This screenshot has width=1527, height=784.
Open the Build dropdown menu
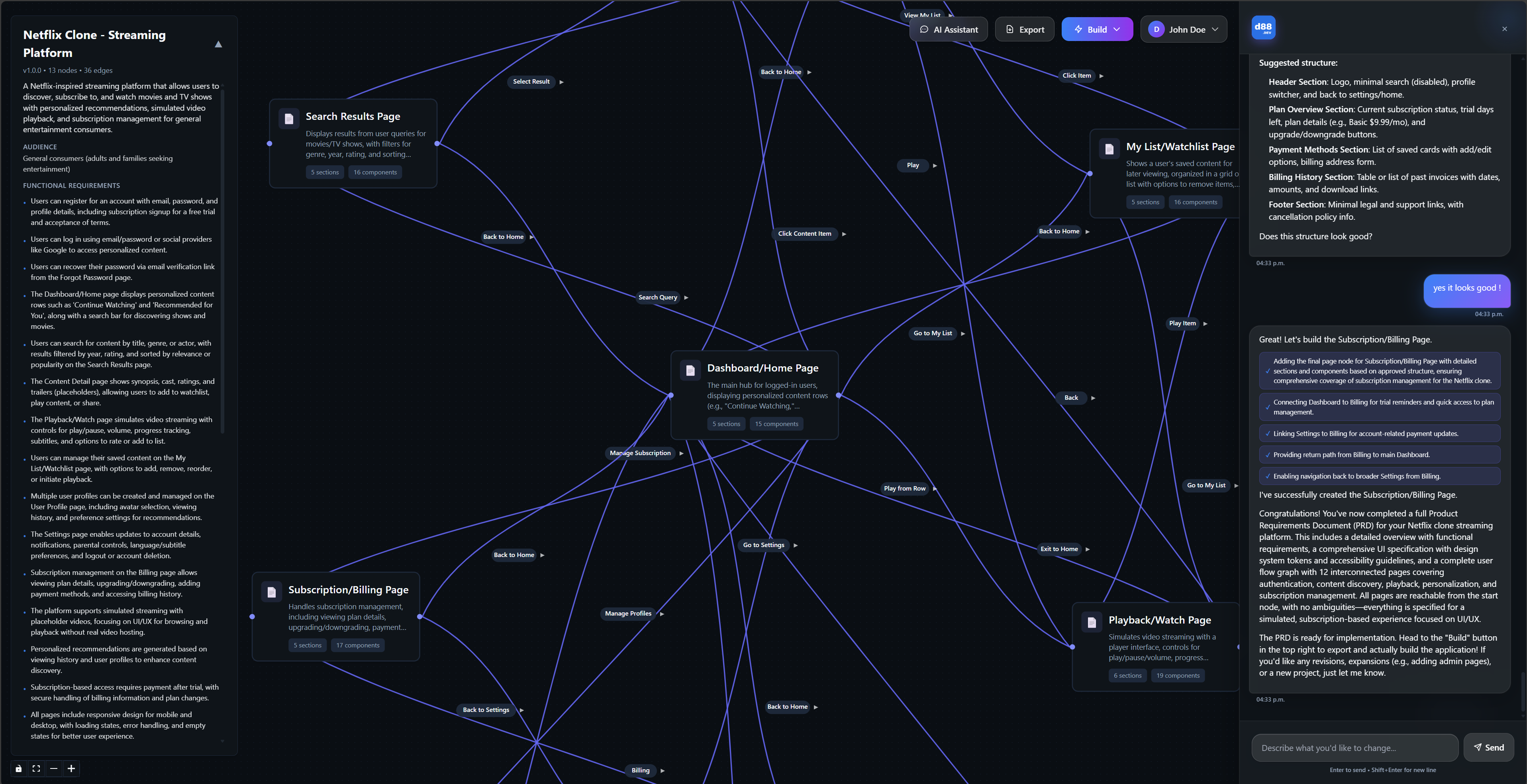pyautogui.click(x=1097, y=29)
